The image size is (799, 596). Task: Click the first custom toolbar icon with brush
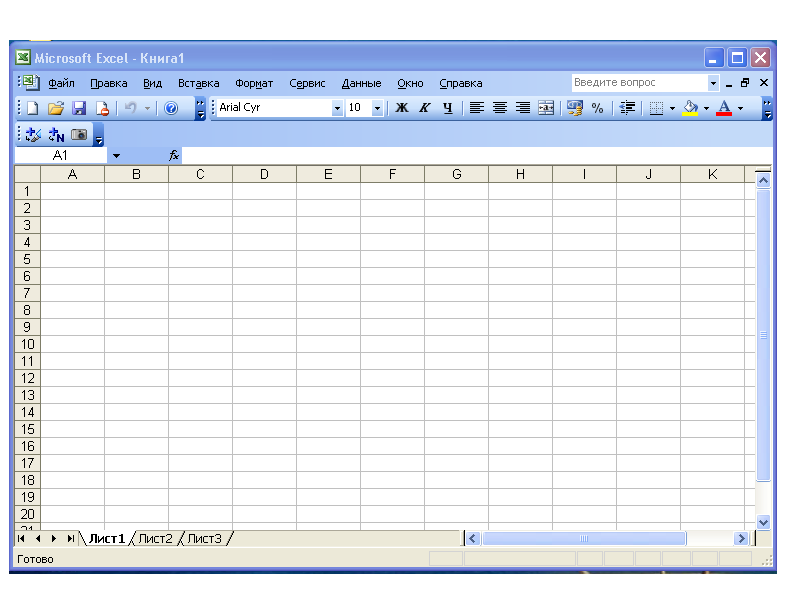(33, 135)
